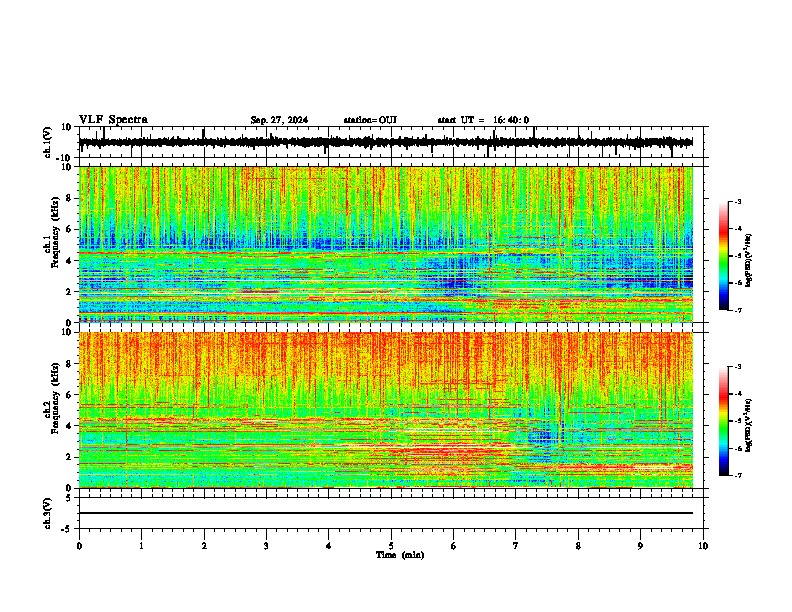Click the time axis tick label "5"
This screenshot has height=612, width=792.
tap(391, 546)
